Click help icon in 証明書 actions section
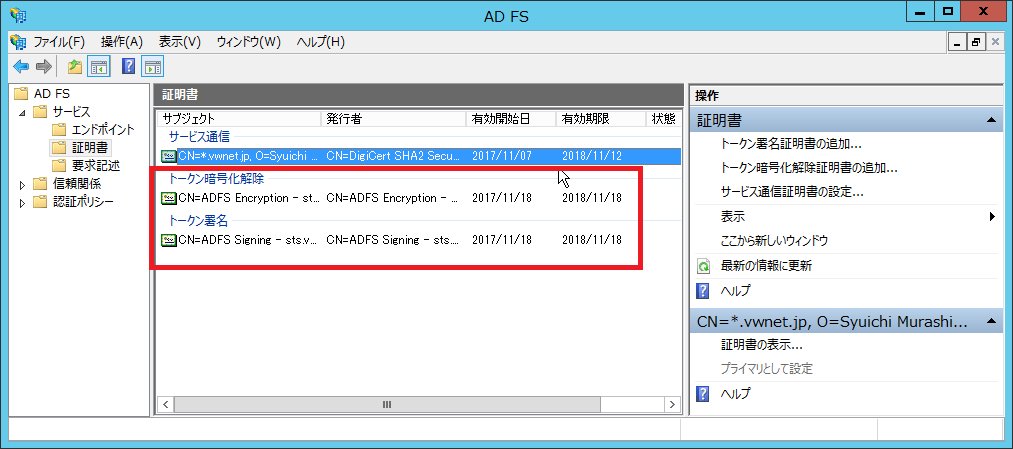 pyautogui.click(x=704, y=291)
